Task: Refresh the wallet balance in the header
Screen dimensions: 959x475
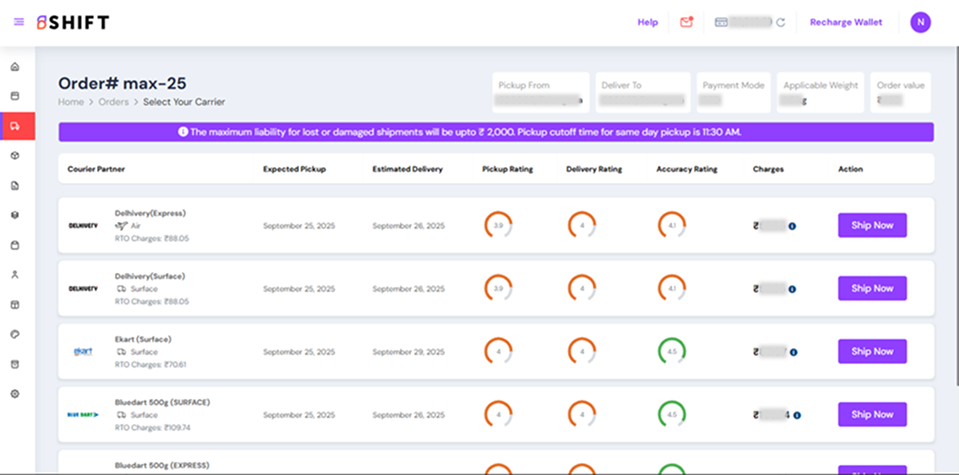Action: (x=780, y=22)
